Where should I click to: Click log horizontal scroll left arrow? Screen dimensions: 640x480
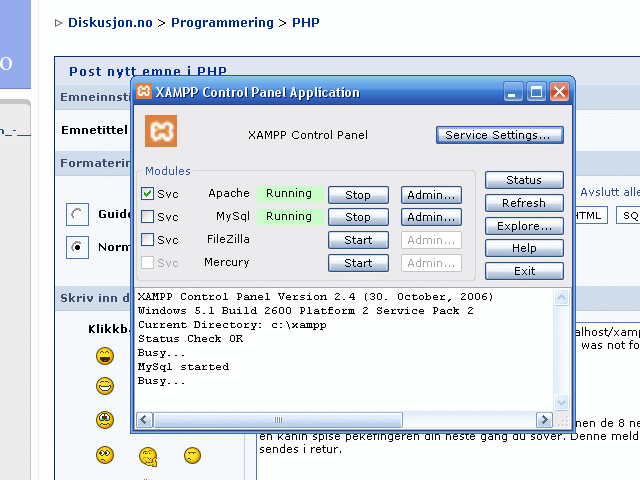click(144, 420)
